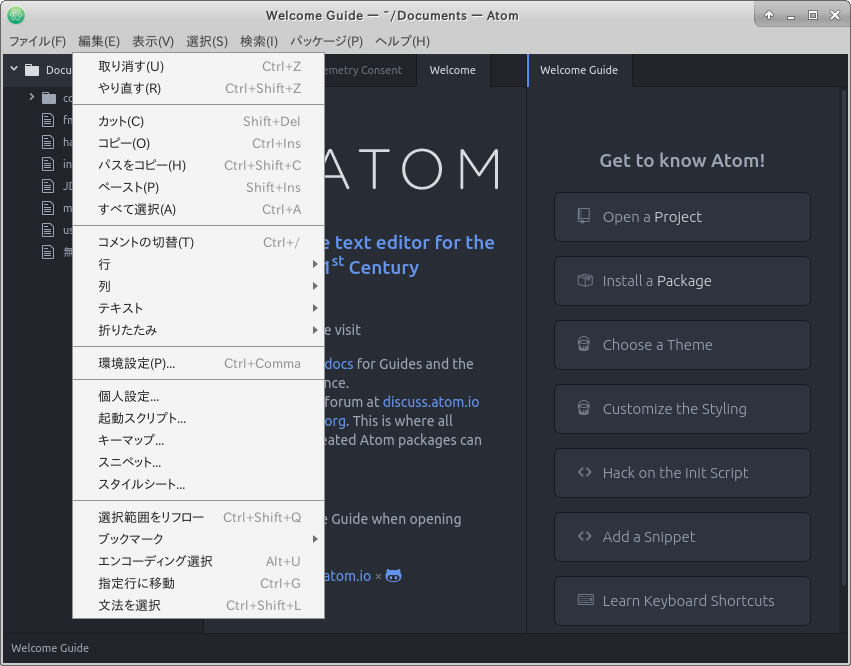Screen dimensions: 851x666
Task: Choose ペースト(P) menu entry
Action: coord(198,187)
